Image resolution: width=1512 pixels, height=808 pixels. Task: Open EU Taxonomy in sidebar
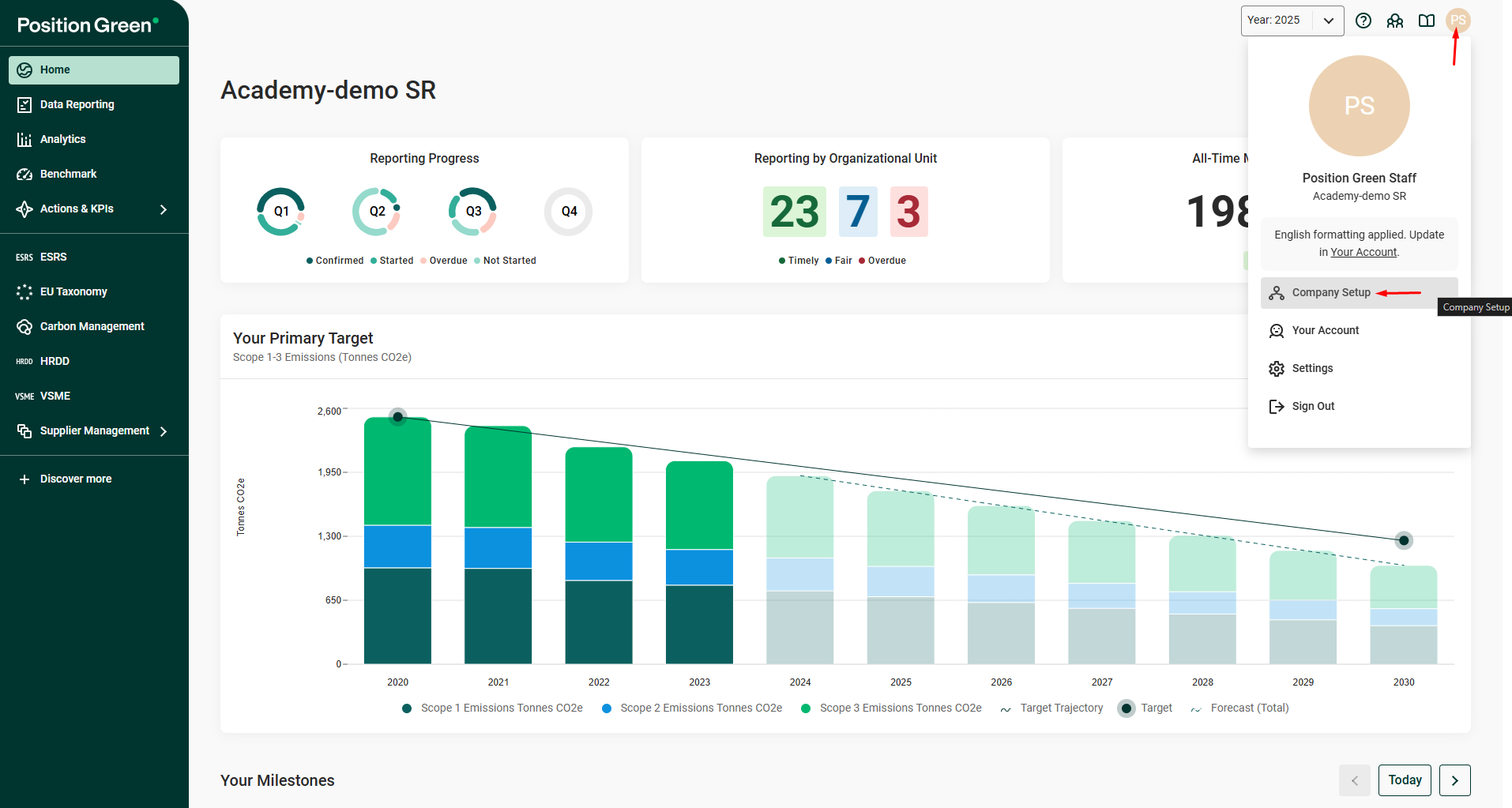(x=73, y=291)
